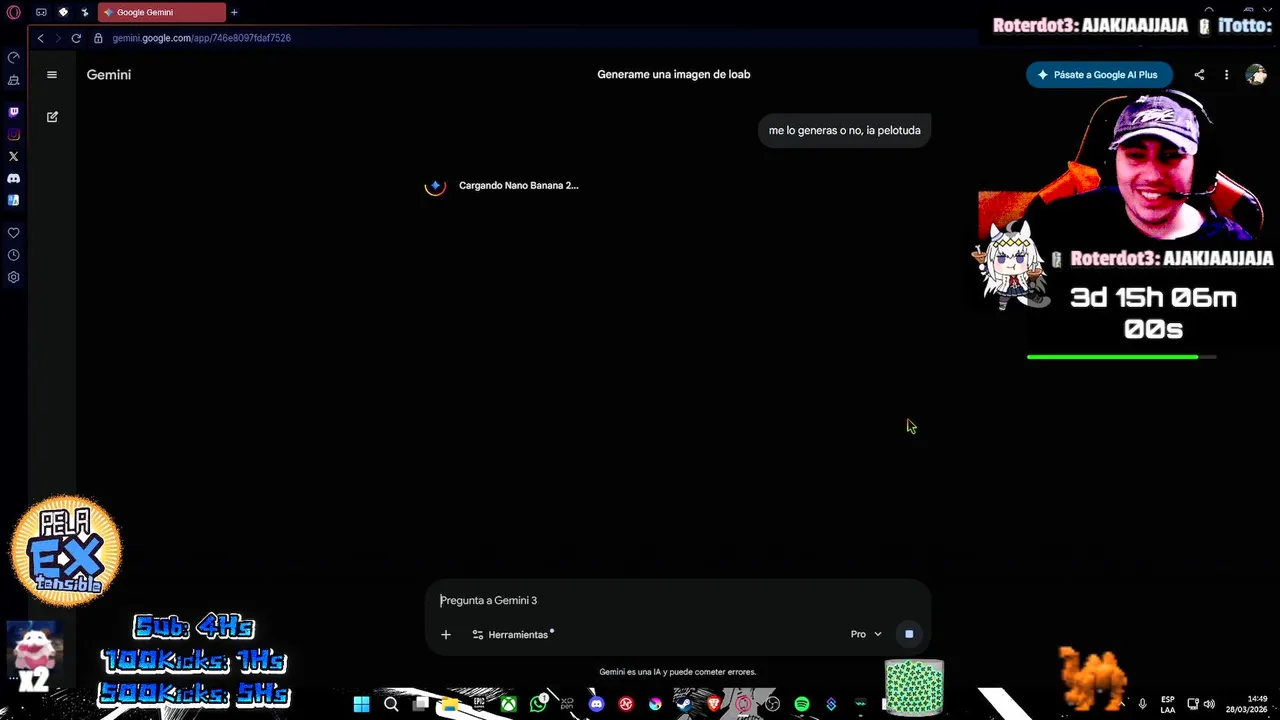Focus the 'Pregunta a Gemini 3' input

click(678, 600)
